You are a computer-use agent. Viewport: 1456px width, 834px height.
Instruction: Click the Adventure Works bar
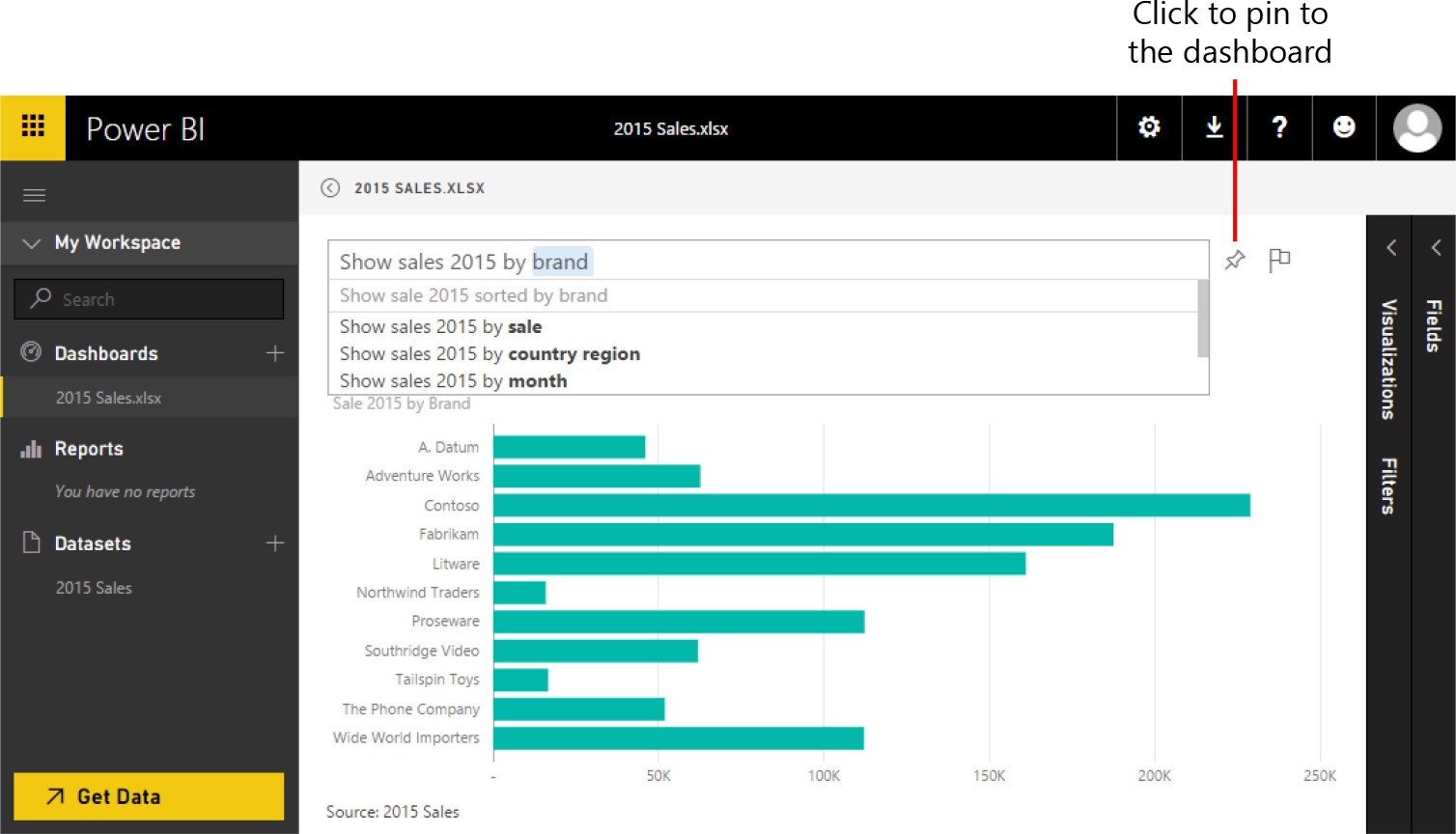pyautogui.click(x=597, y=476)
